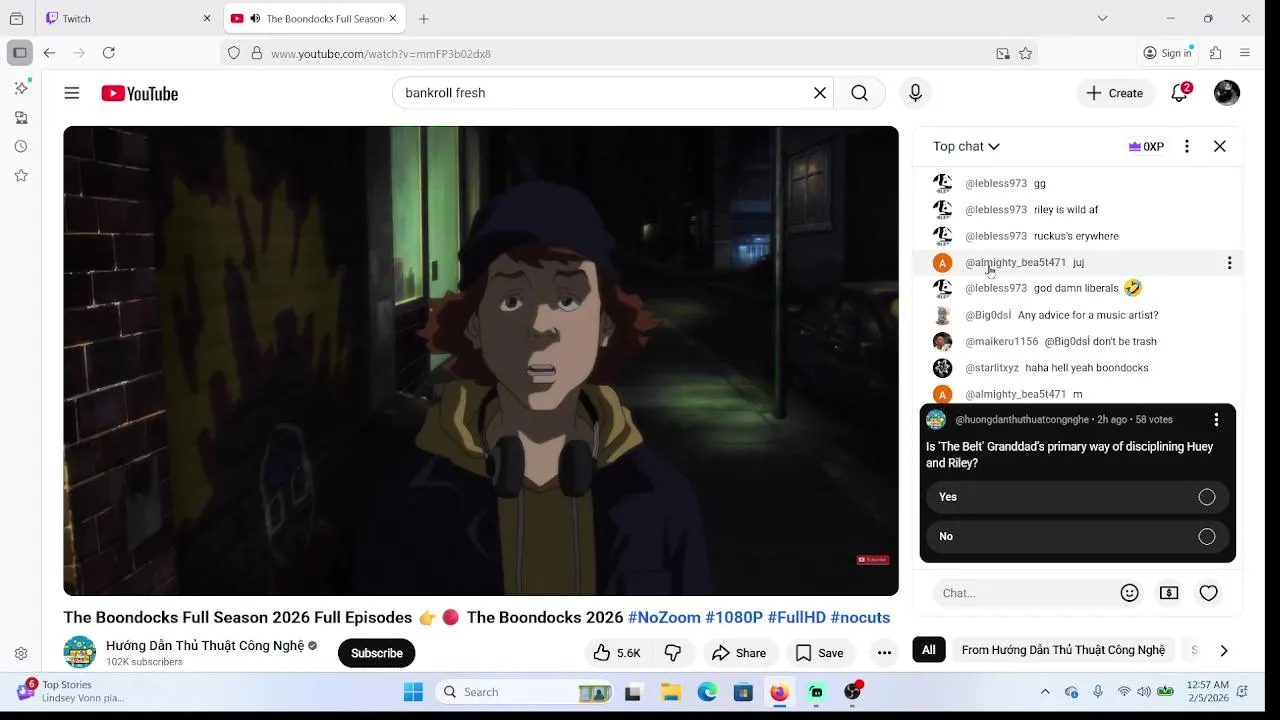Save the video to a playlist
Image resolution: width=1280 pixels, height=720 pixels.
click(819, 653)
